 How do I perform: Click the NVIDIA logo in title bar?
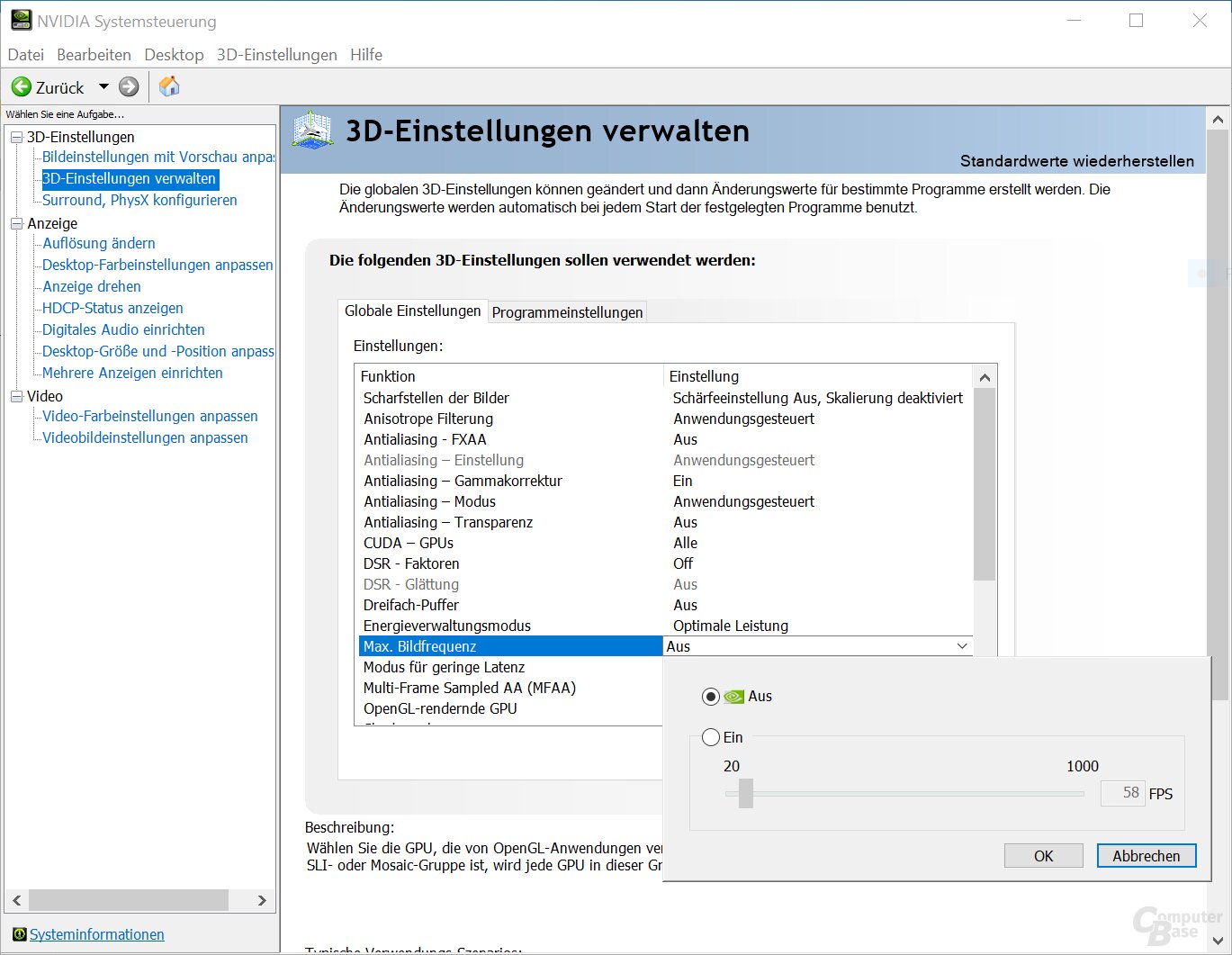coord(20,20)
